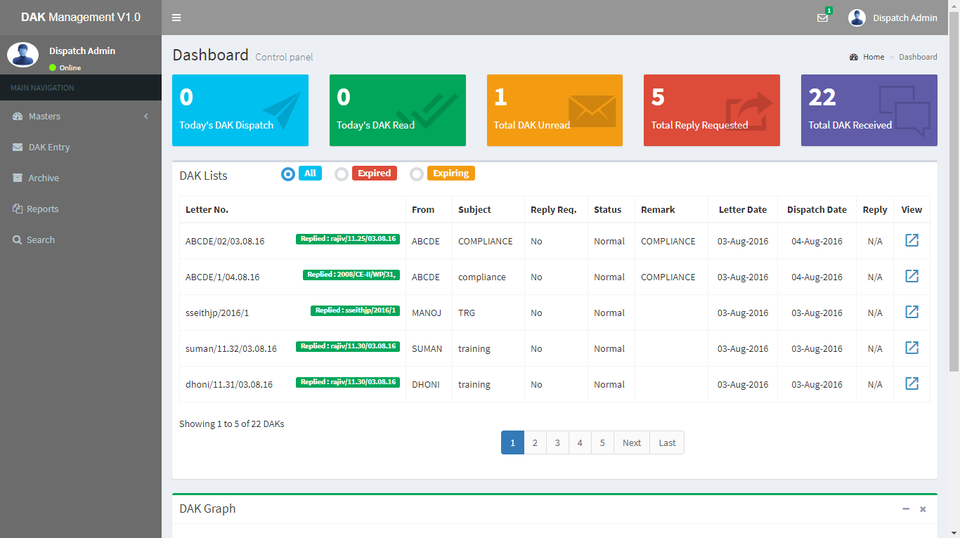Open the mail notifications envelope icon
The width and height of the screenshot is (960, 538).
pos(822,18)
